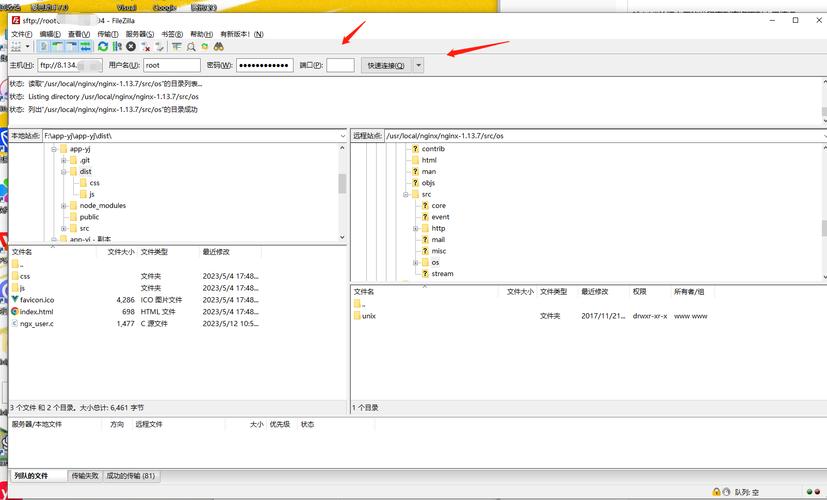This screenshot has height=500, width=827.
Task: Collapse the app-yj folder in local tree
Action: 54,149
